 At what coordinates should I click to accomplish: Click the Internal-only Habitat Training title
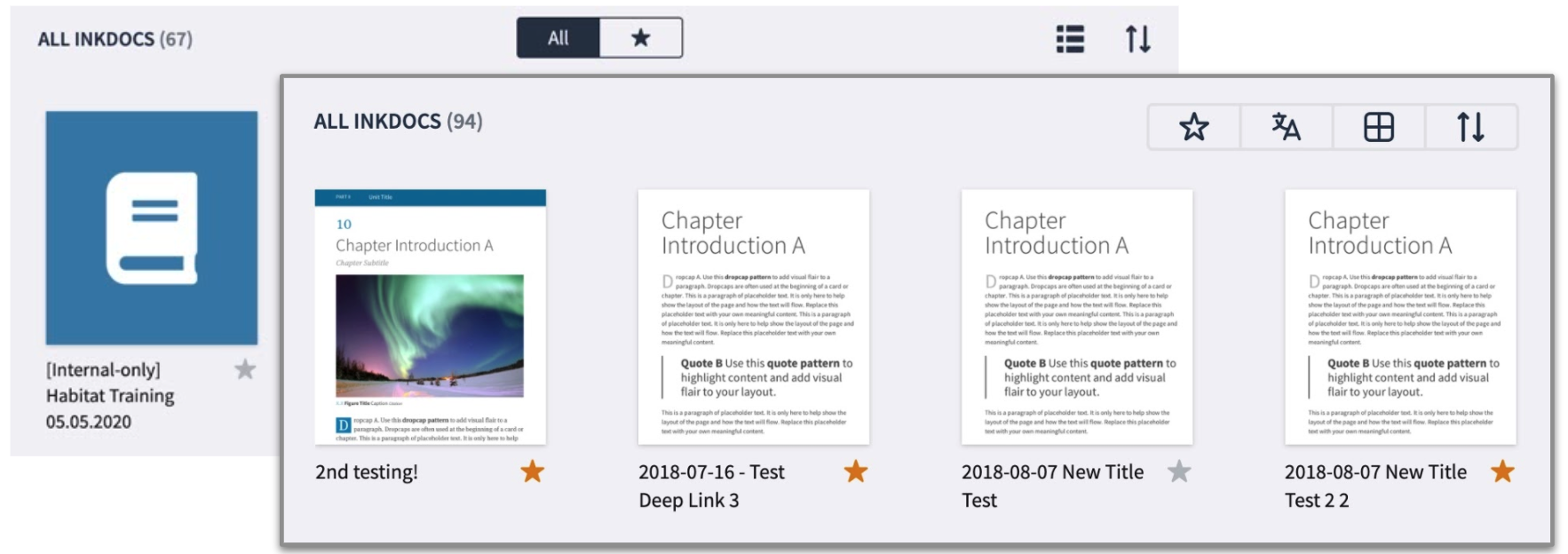pyautogui.click(x=110, y=396)
